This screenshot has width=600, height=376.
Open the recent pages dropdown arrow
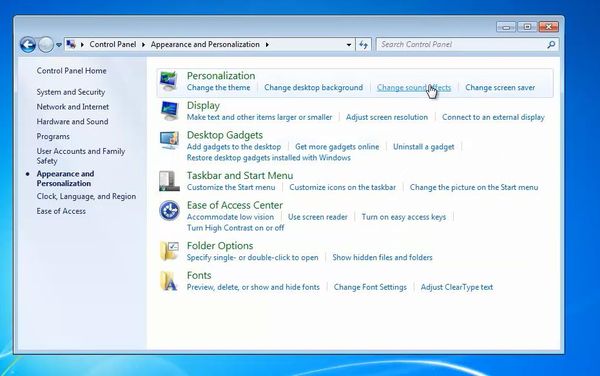(x=59, y=45)
